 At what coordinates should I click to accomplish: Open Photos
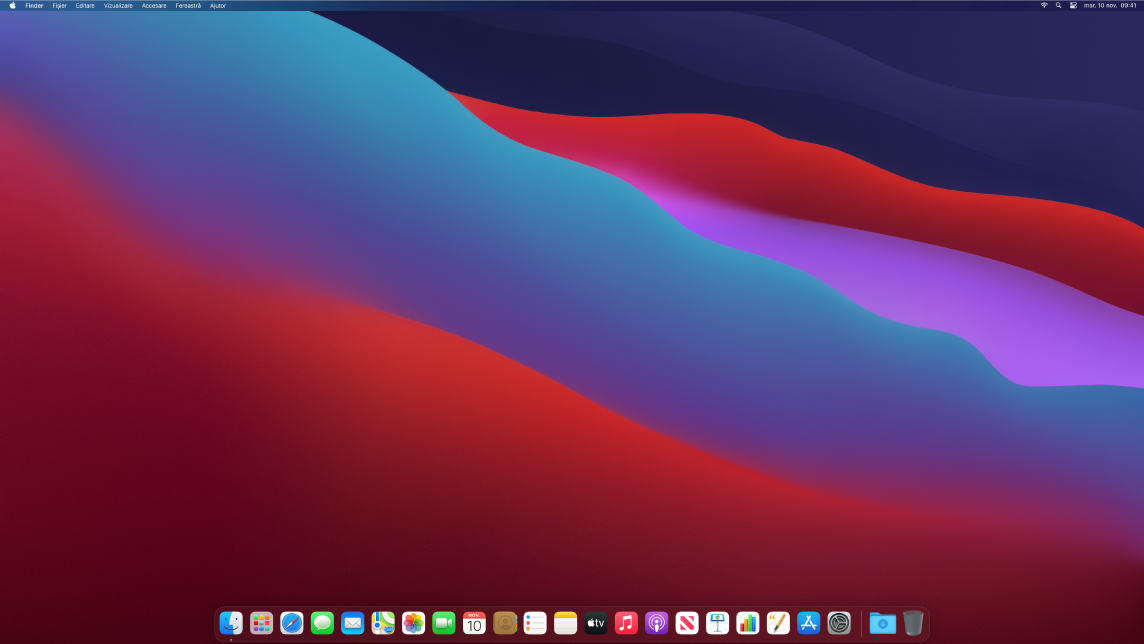[413, 623]
